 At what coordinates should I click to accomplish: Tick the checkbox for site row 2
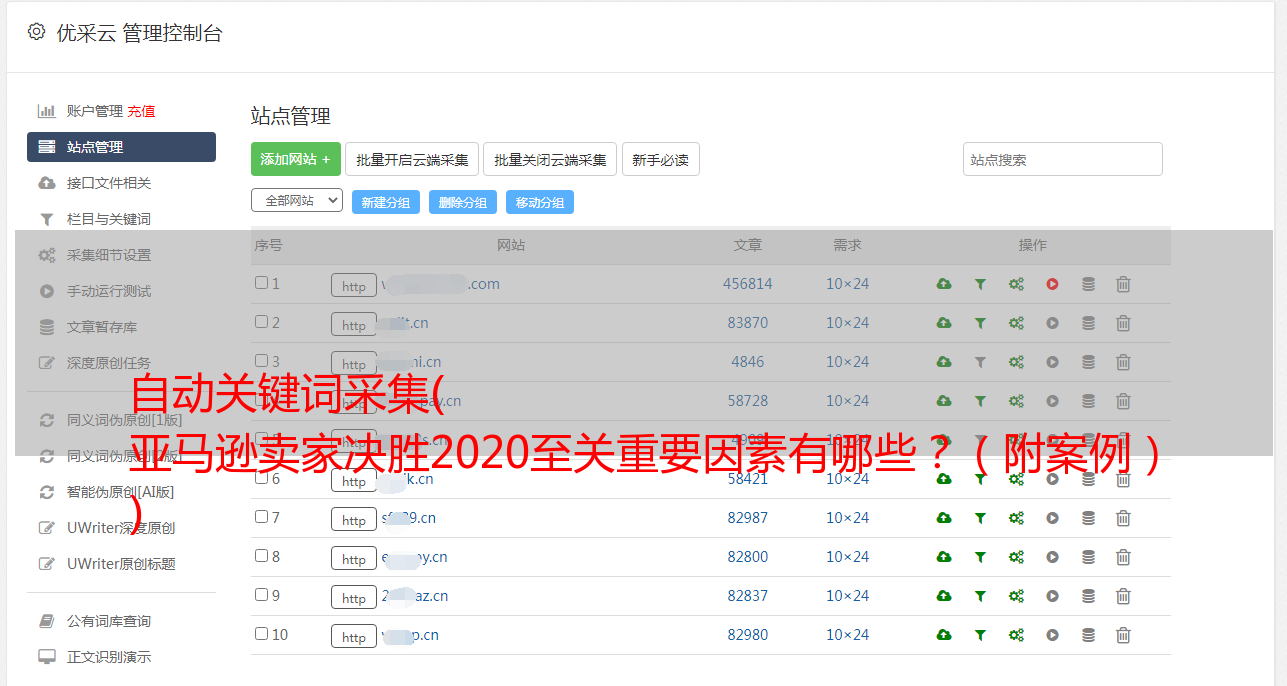pyautogui.click(x=261, y=322)
